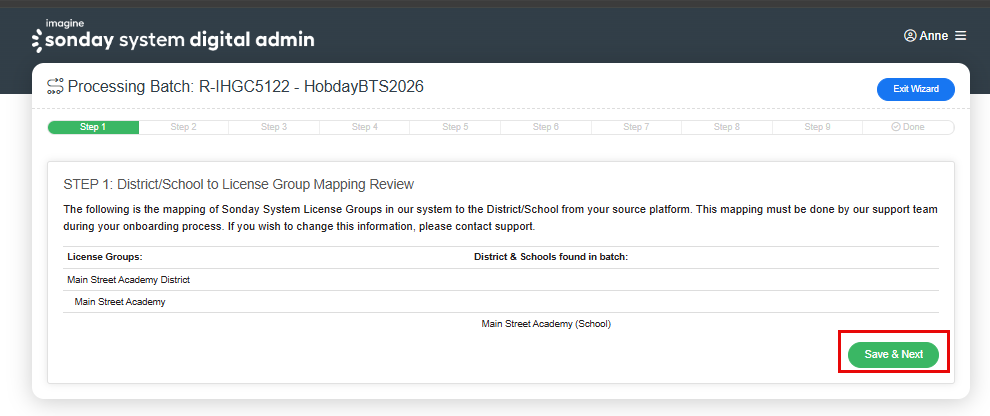This screenshot has width=990, height=416.
Task: Click the 'STEP 1: District/School to License Group Mapping Review' heading
Action: click(239, 184)
